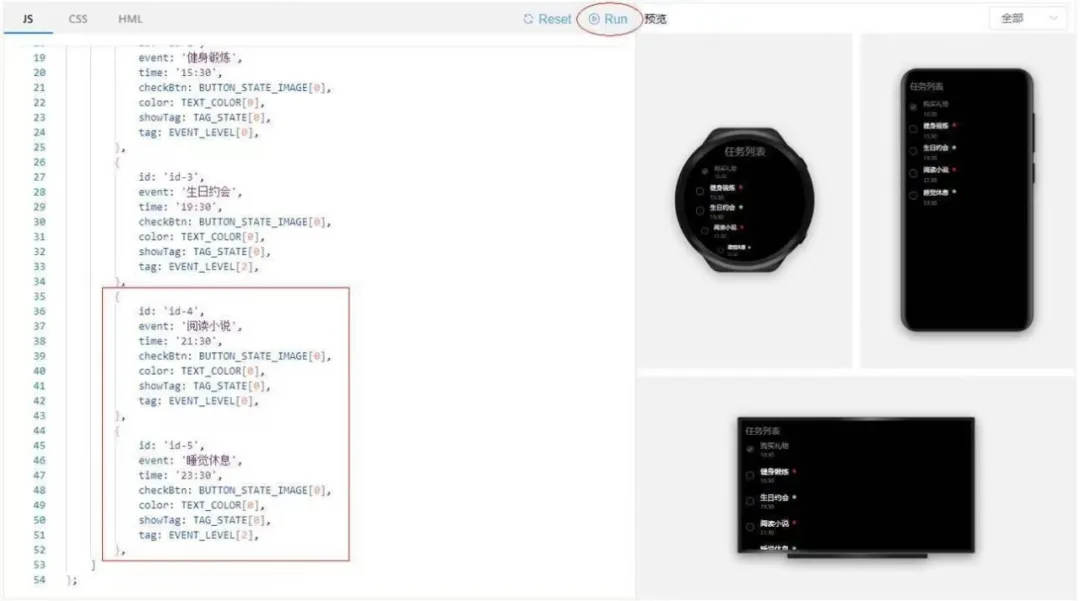1080x601 pixels.
Task: Switch to the JS tab
Action: click(x=28, y=19)
